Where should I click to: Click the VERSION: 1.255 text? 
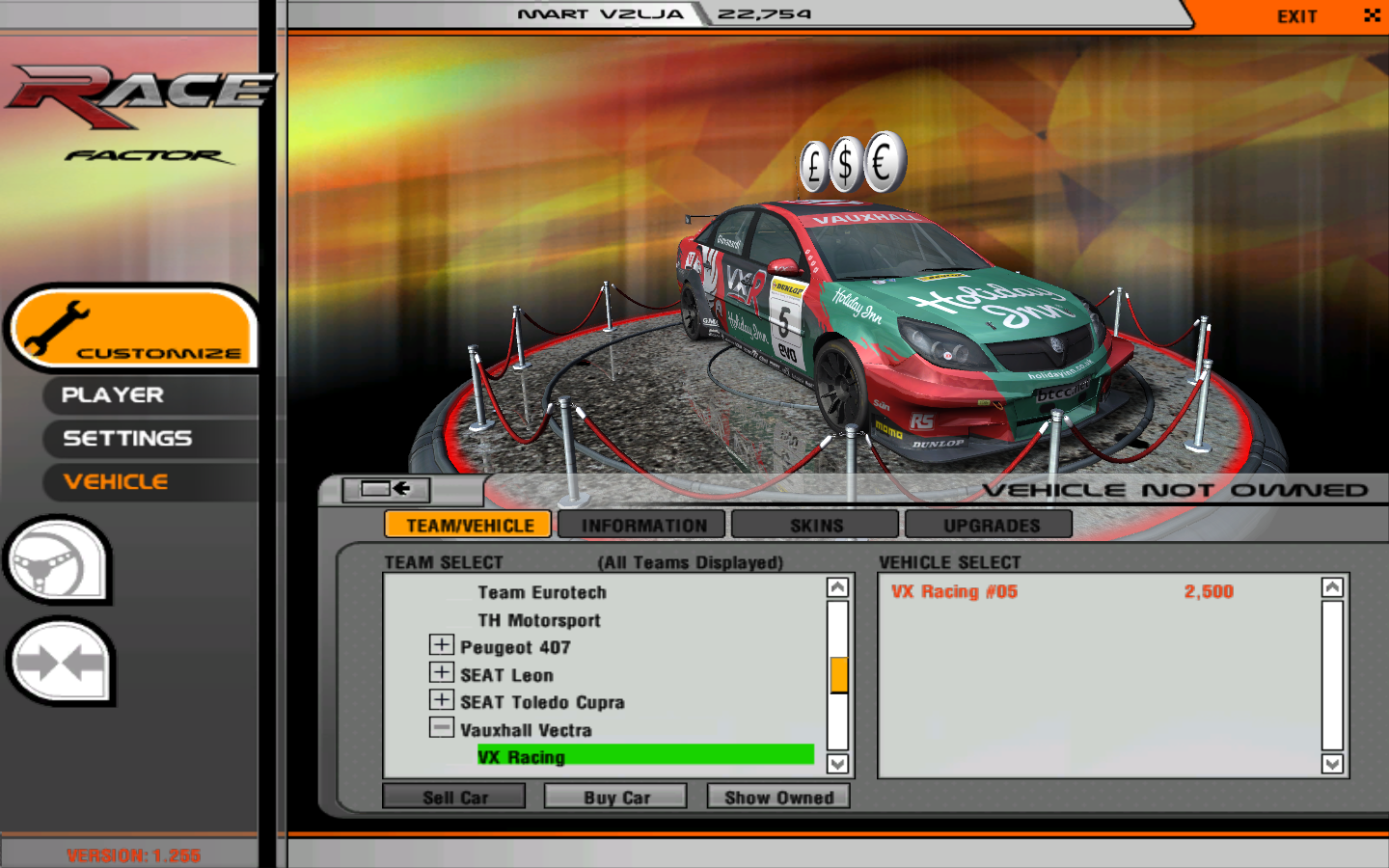[x=133, y=855]
